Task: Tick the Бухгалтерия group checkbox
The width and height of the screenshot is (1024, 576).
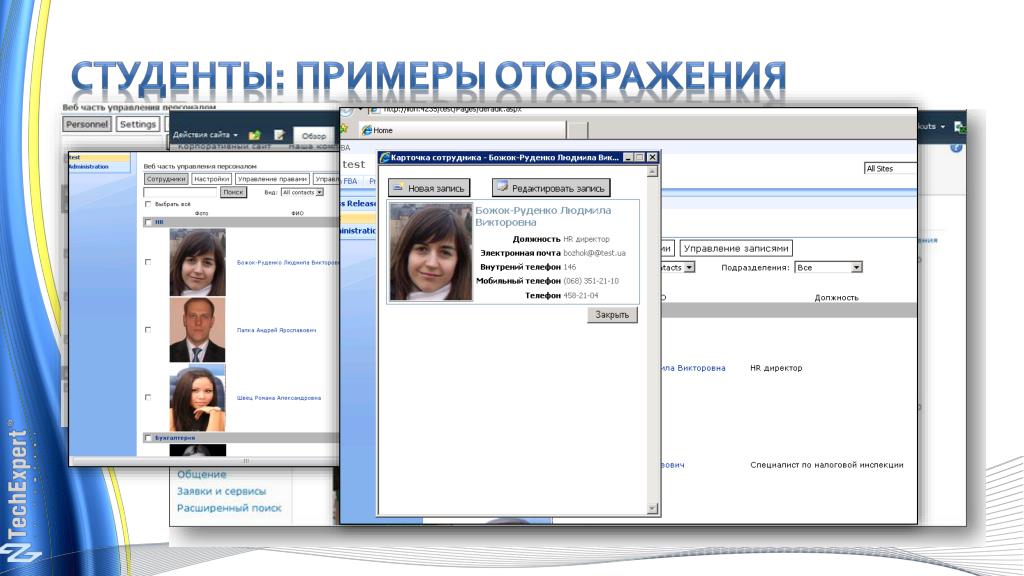Action: tap(148, 438)
